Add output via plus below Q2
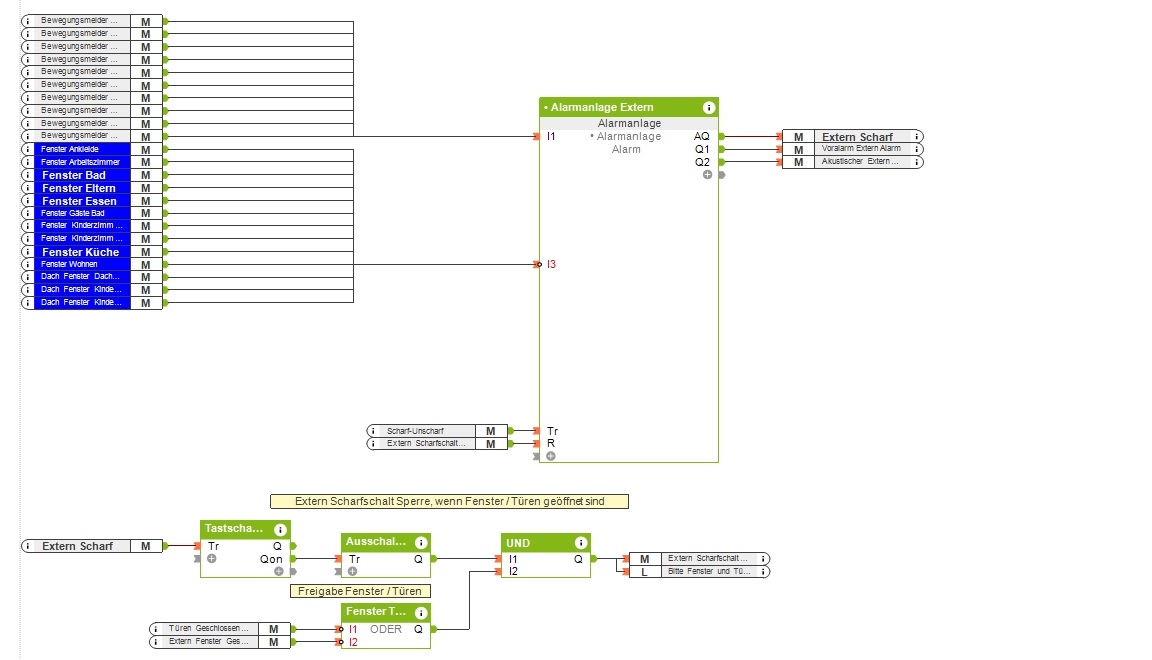Image resolution: width=1152 pixels, height=660 pixels. coord(707,175)
